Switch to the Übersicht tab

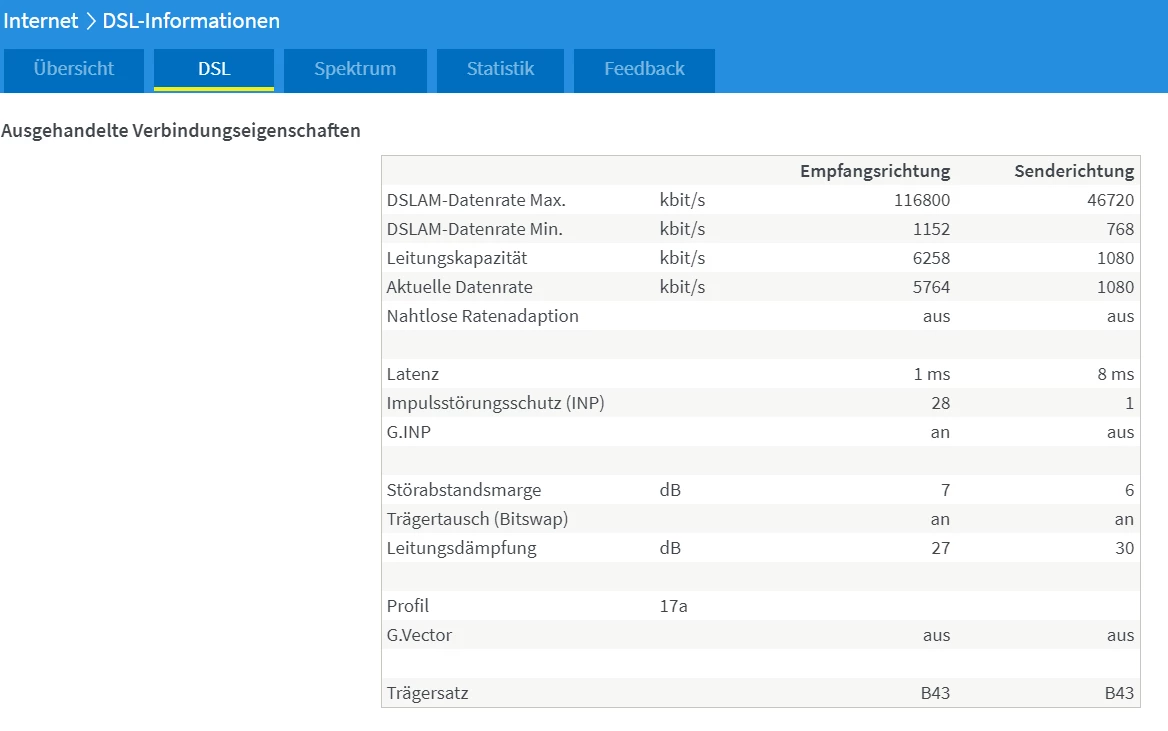[74, 69]
